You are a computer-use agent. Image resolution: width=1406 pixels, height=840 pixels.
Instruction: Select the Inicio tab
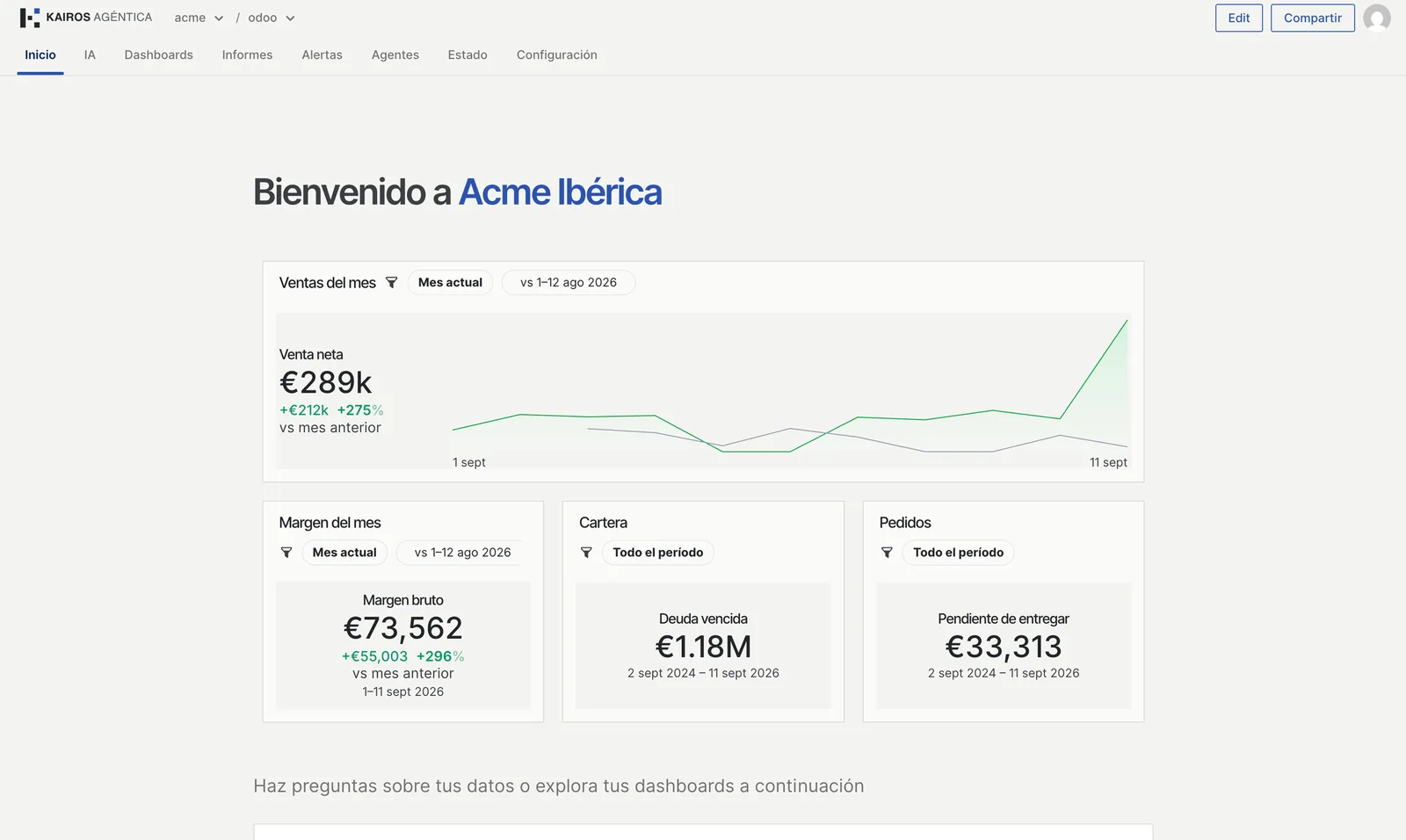(x=40, y=55)
